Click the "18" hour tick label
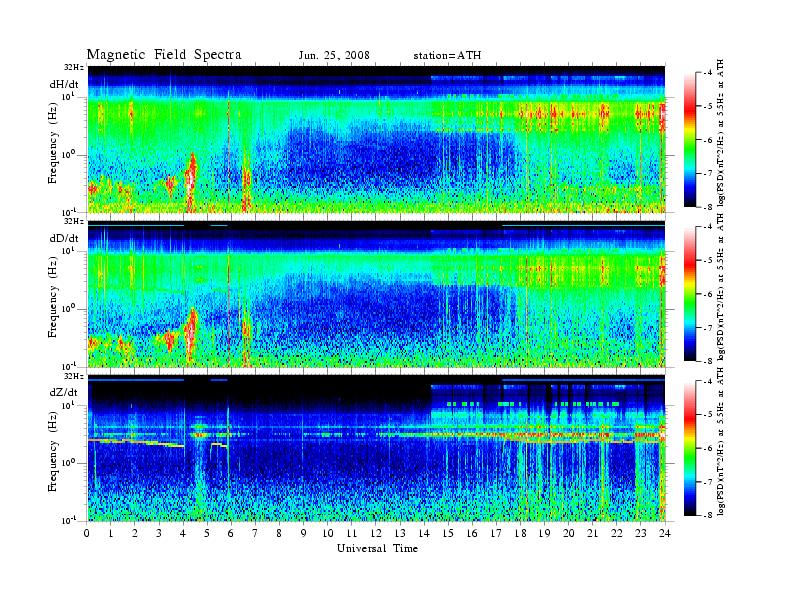Viewport: 792px width, 612px height. [x=520, y=533]
